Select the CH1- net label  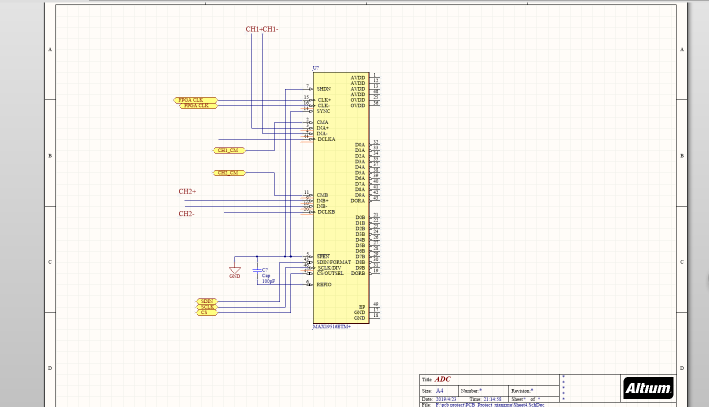coord(270,29)
